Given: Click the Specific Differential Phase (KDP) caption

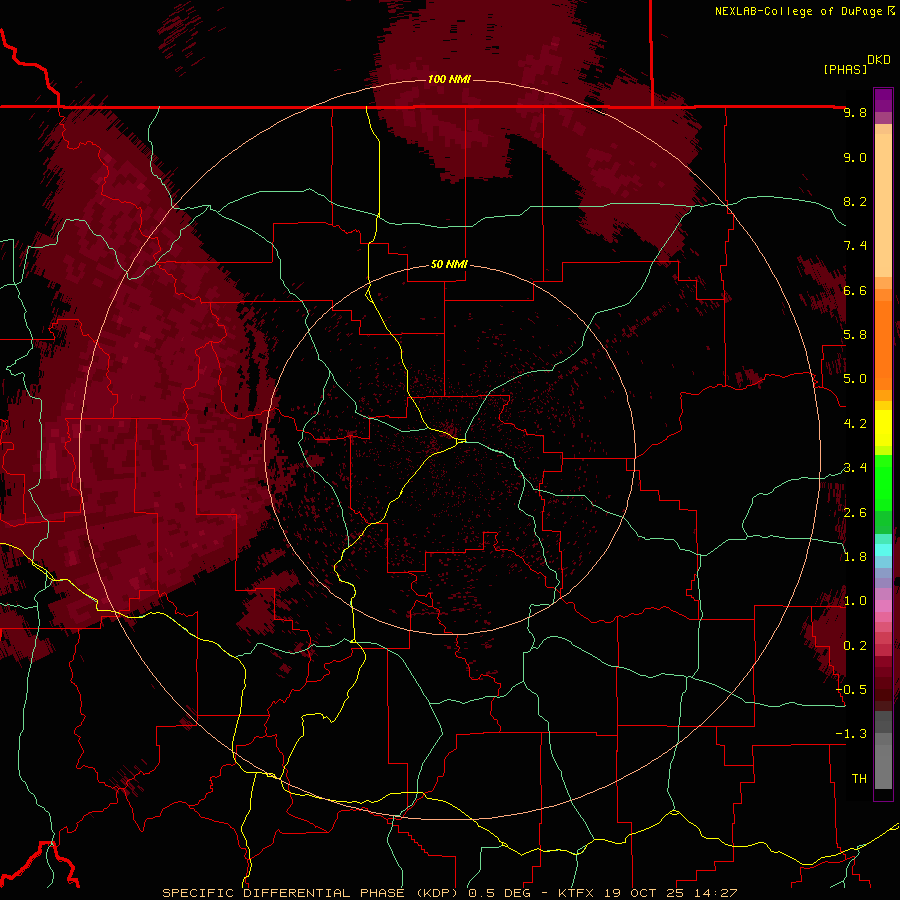Looking at the screenshot, I should click(x=313, y=893).
